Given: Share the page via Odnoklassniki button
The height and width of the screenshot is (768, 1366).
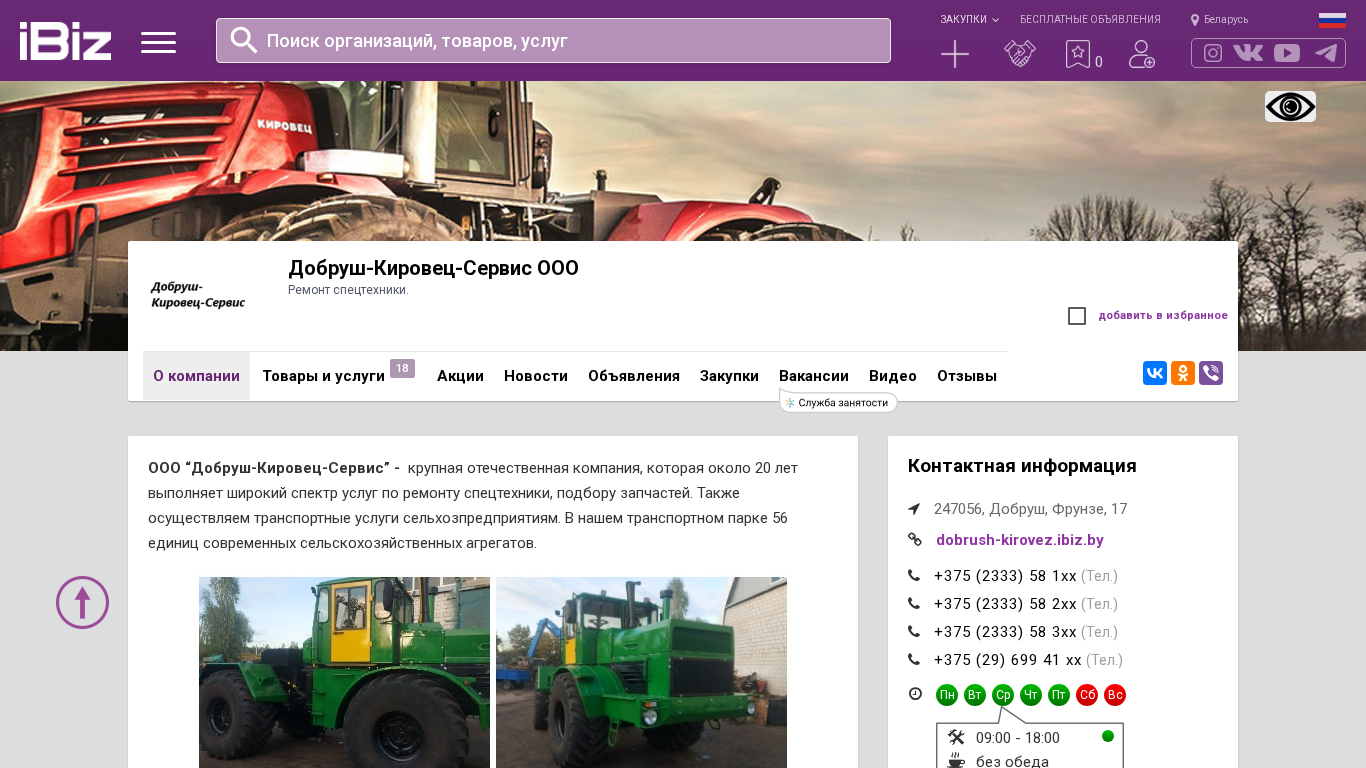Looking at the screenshot, I should pos(1183,373).
